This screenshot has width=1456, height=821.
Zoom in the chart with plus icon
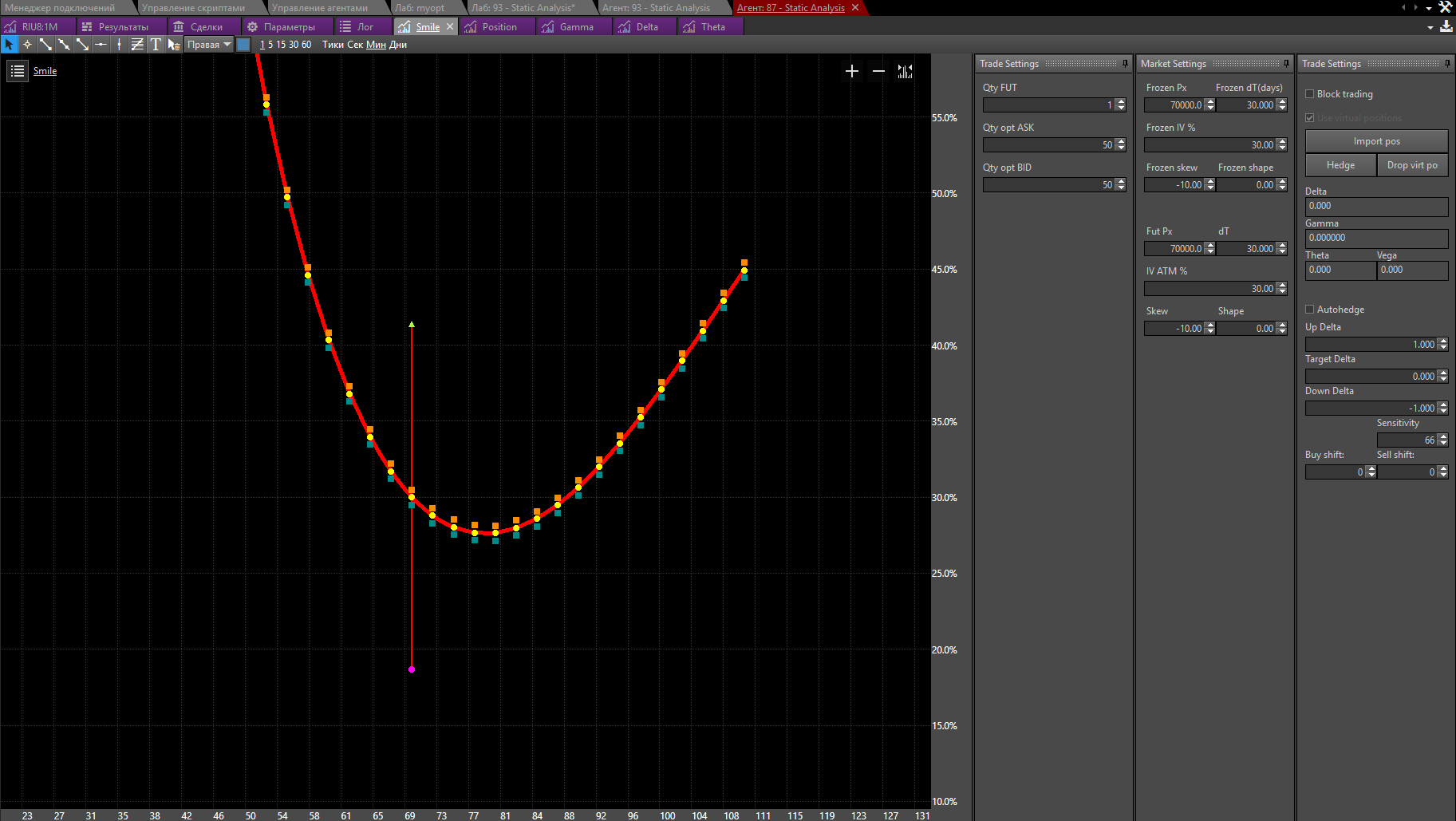pos(852,71)
